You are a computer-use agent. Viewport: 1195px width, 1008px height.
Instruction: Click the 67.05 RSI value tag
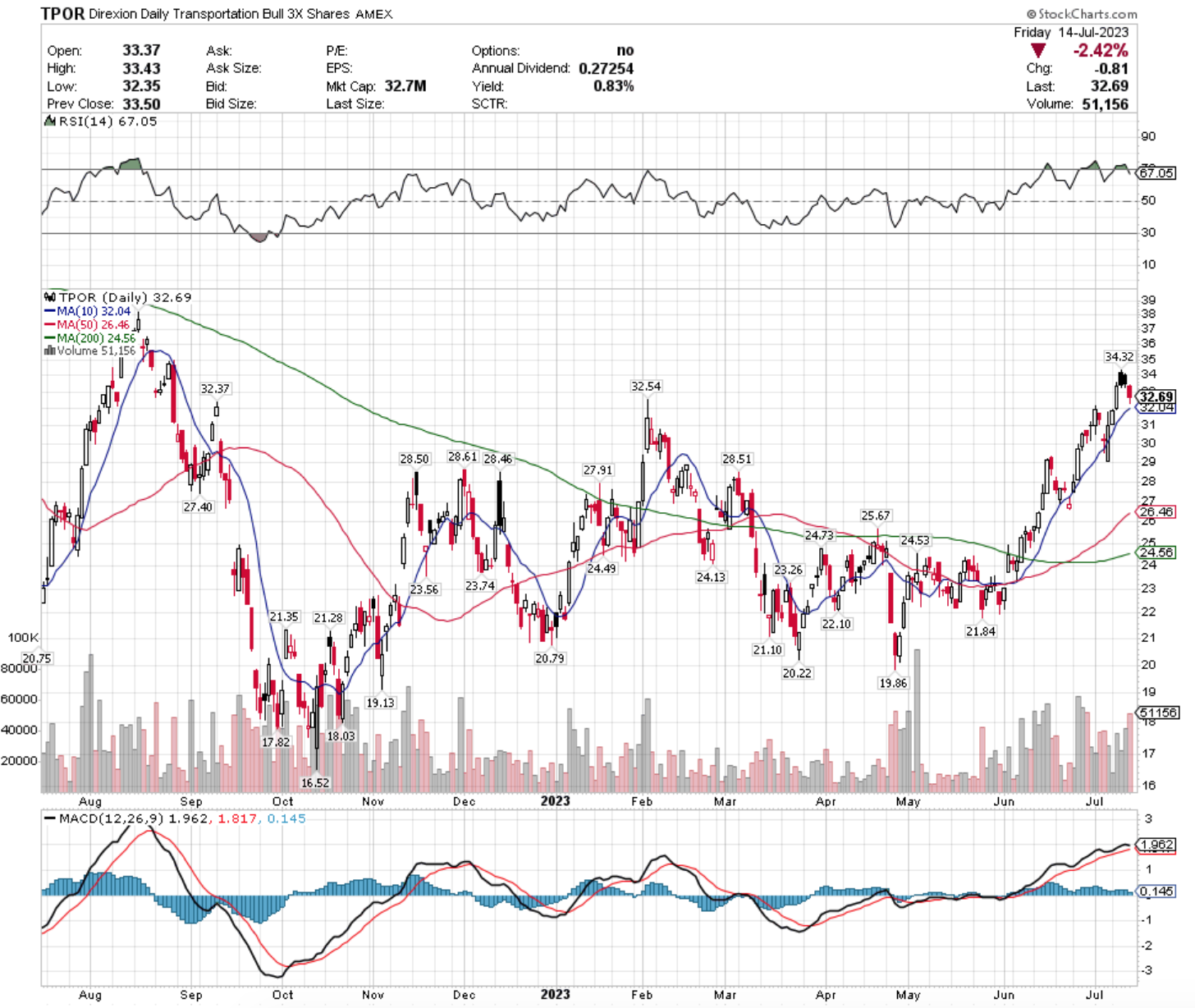click(1156, 173)
